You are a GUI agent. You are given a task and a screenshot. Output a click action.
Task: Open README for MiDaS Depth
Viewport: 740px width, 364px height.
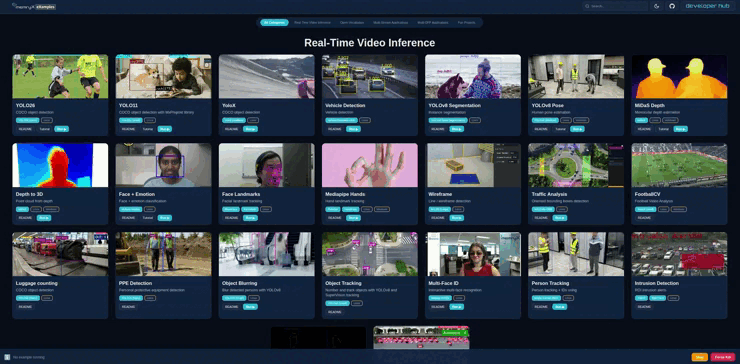(x=644, y=129)
